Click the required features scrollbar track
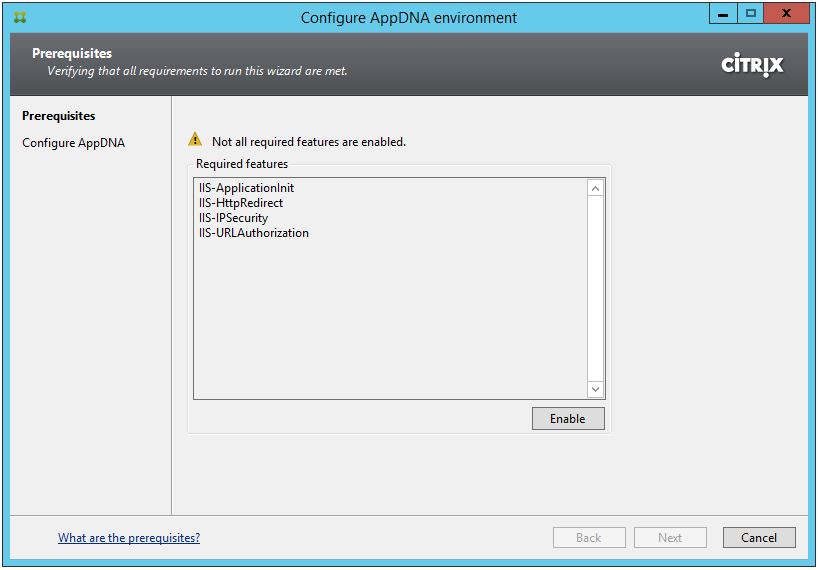 click(x=596, y=290)
